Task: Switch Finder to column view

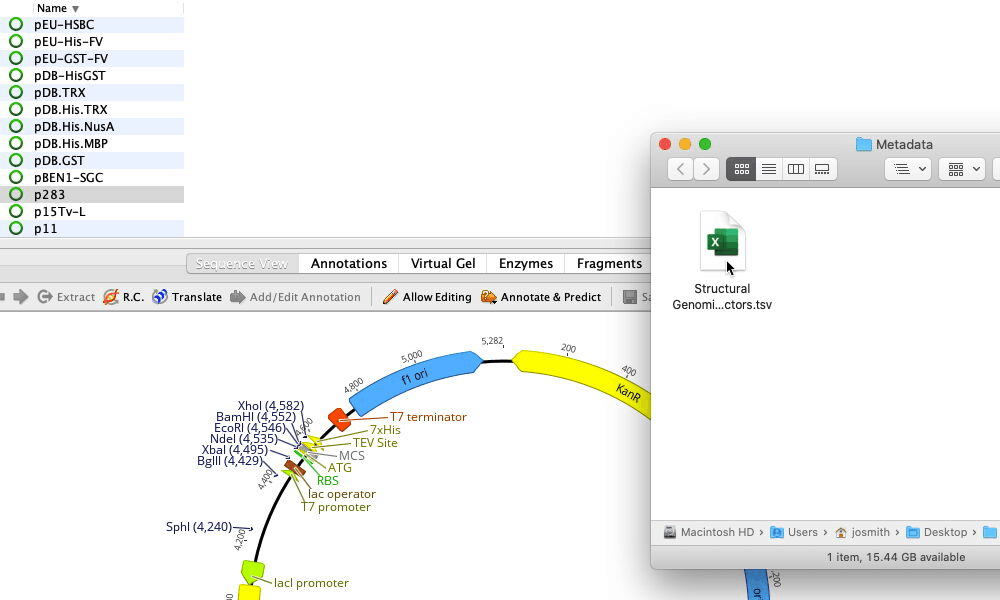Action: 796,169
